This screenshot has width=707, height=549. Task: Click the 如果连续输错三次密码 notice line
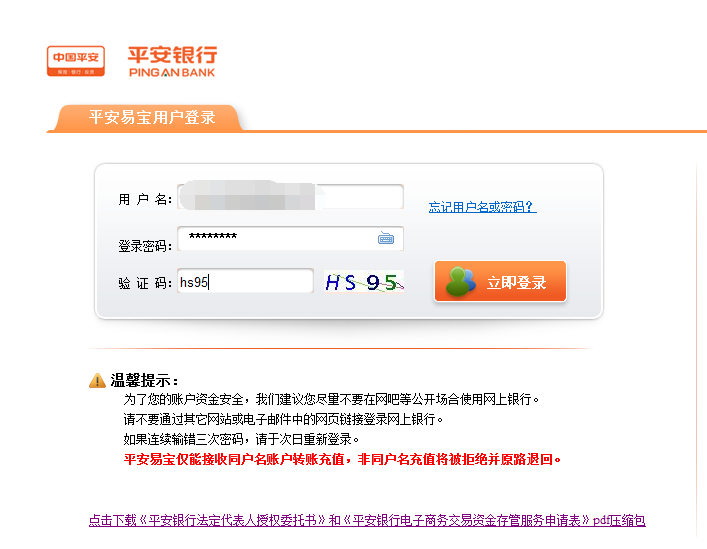241,439
